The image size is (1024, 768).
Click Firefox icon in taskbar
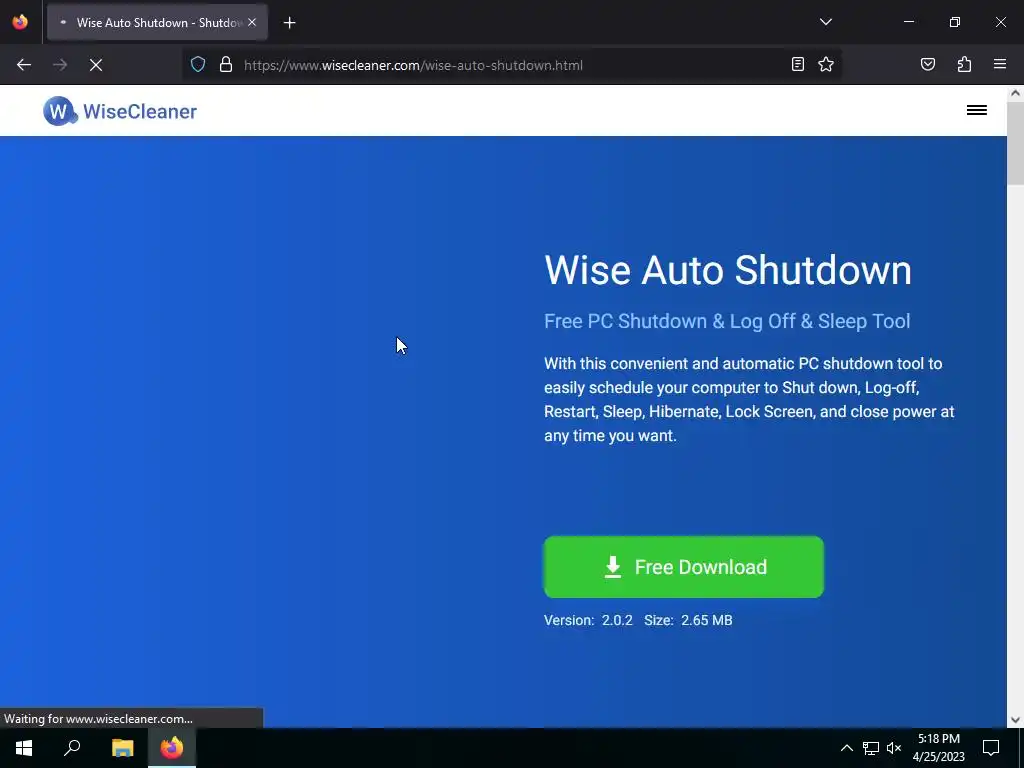(x=172, y=748)
